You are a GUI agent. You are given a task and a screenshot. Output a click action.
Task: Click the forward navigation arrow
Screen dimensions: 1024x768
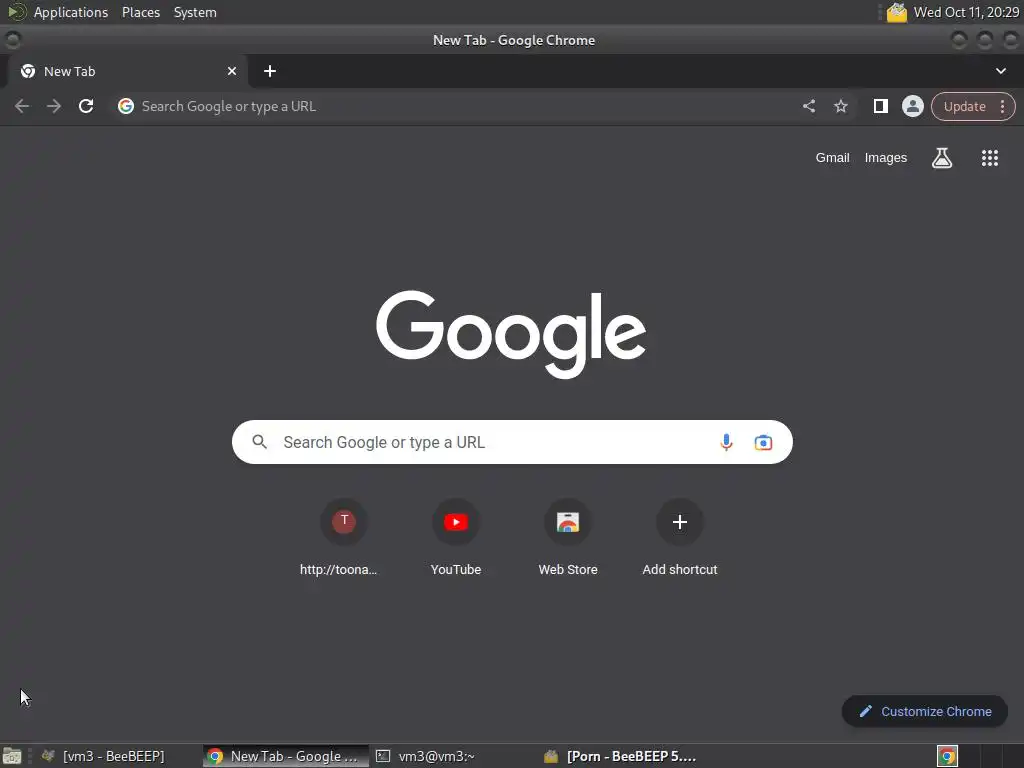point(54,106)
